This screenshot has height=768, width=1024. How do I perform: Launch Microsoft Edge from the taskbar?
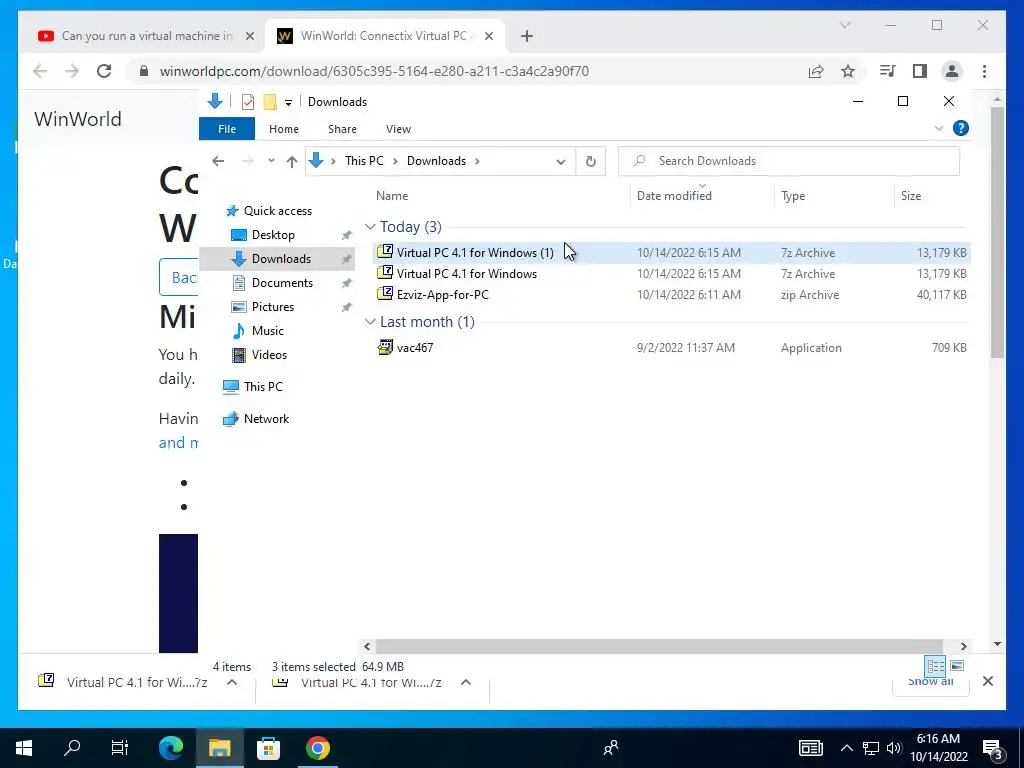171,748
